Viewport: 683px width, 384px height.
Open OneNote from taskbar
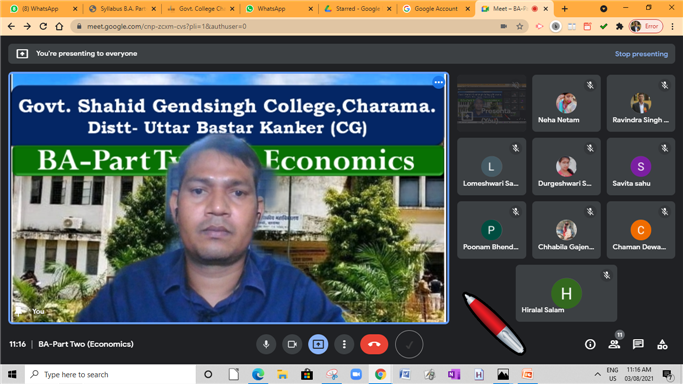pos(454,374)
